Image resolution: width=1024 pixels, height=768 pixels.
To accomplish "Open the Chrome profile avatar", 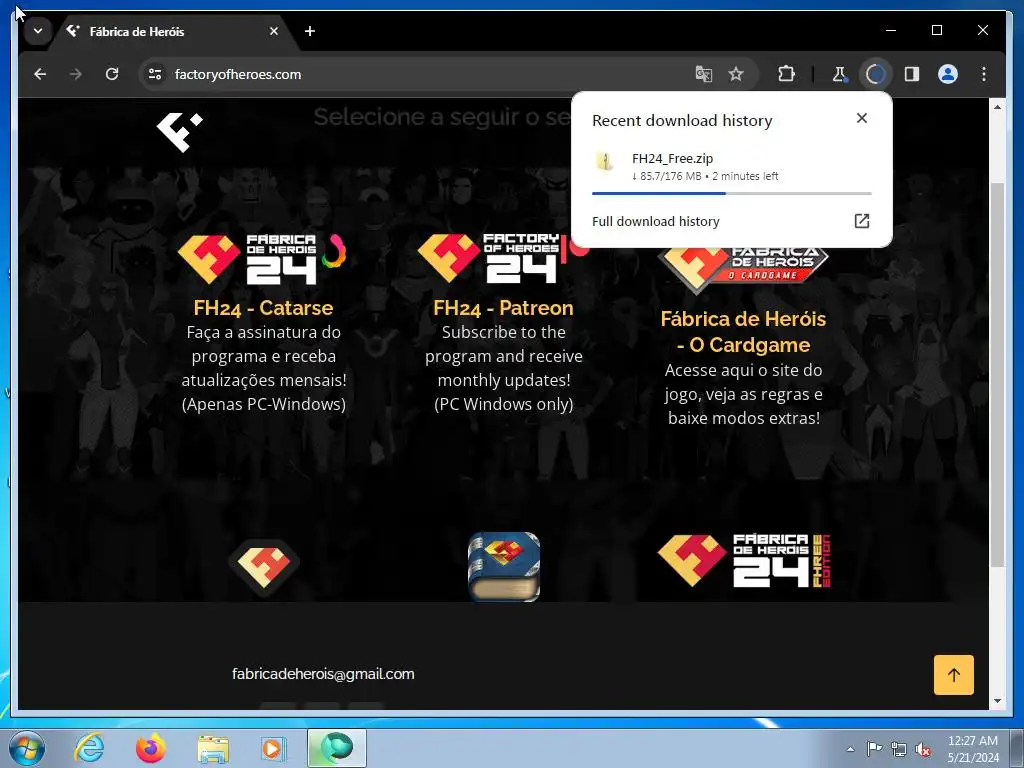I will tap(948, 74).
